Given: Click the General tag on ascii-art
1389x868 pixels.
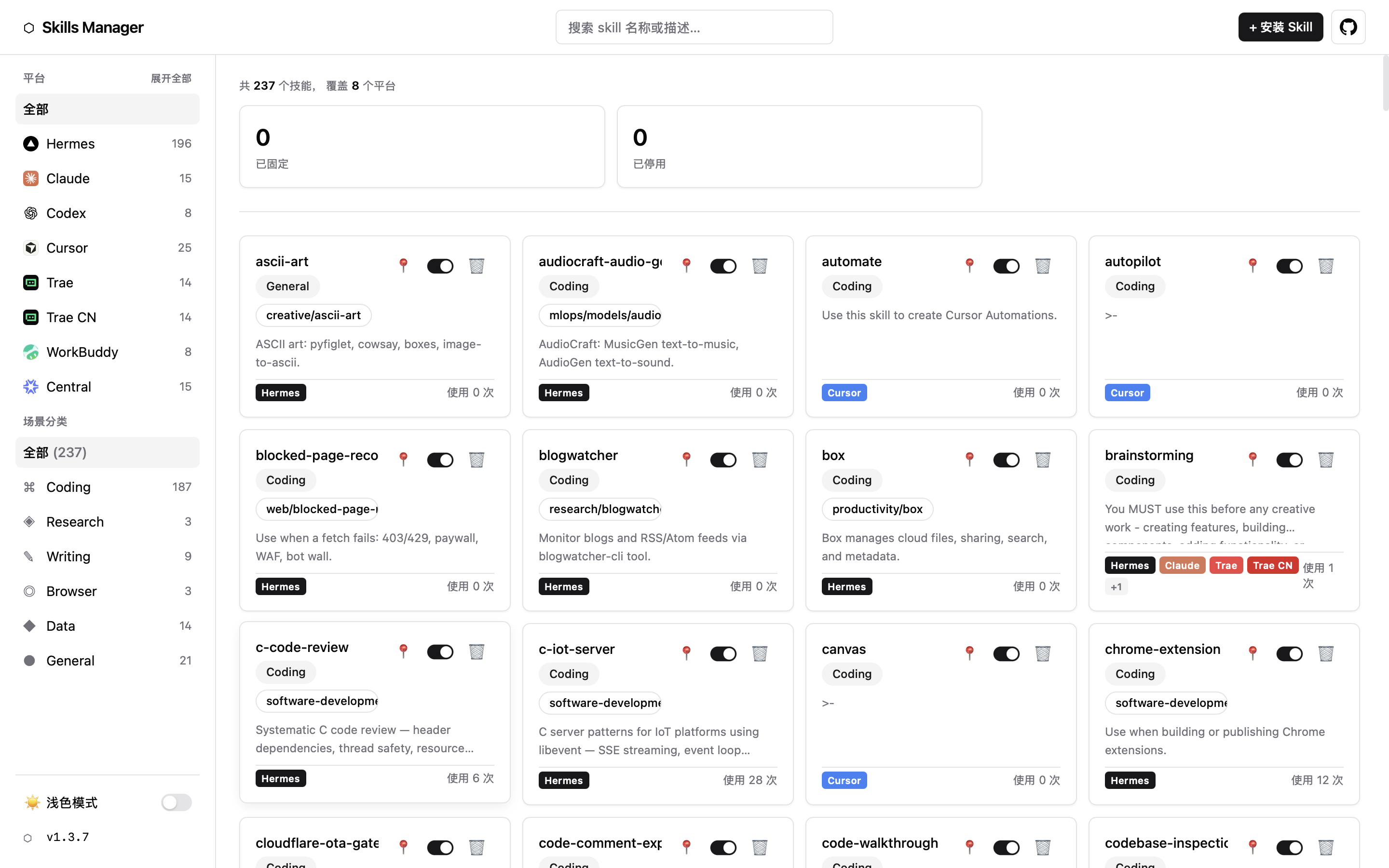Looking at the screenshot, I should (287, 286).
